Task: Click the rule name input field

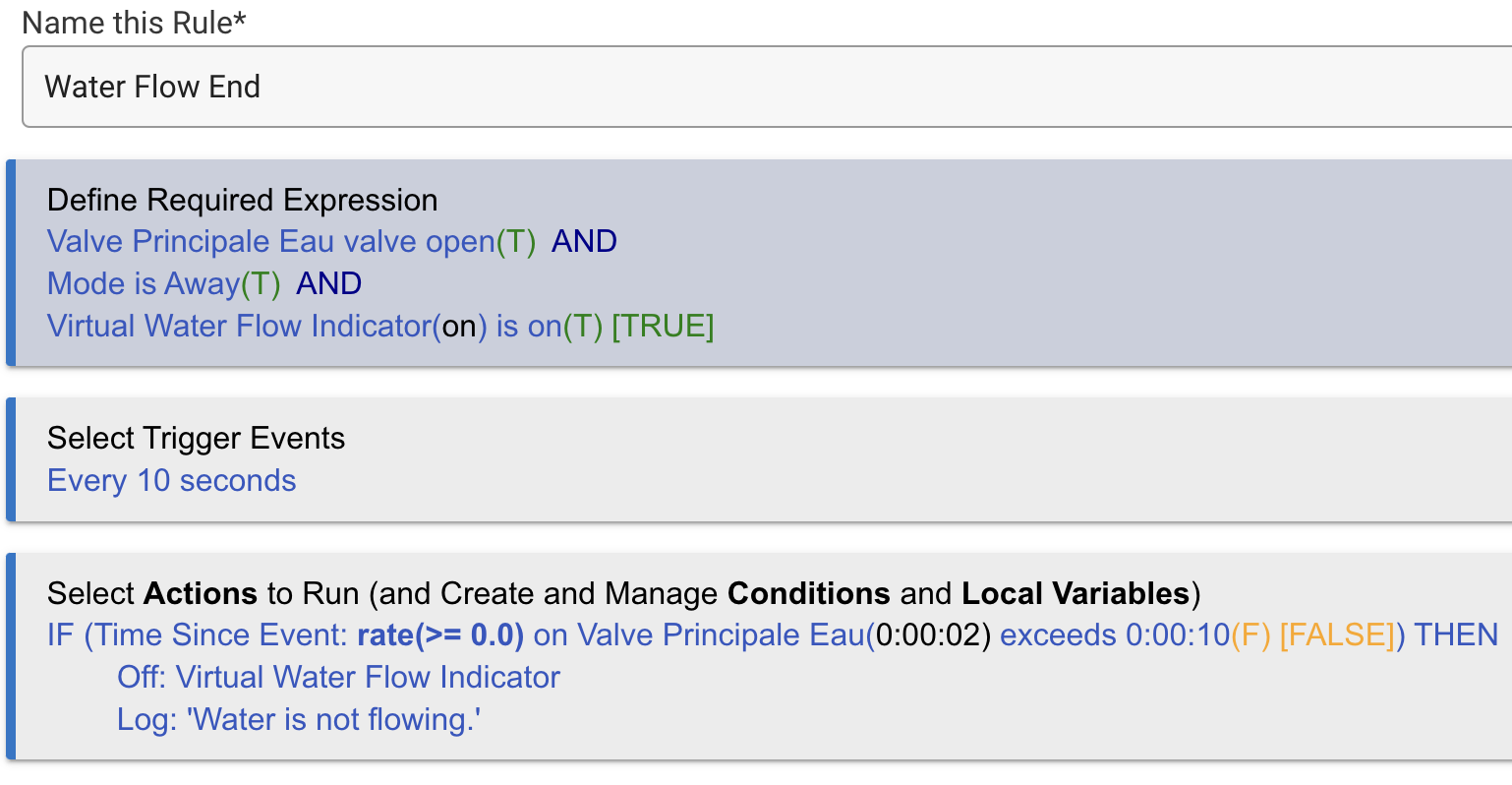Action: [767, 87]
